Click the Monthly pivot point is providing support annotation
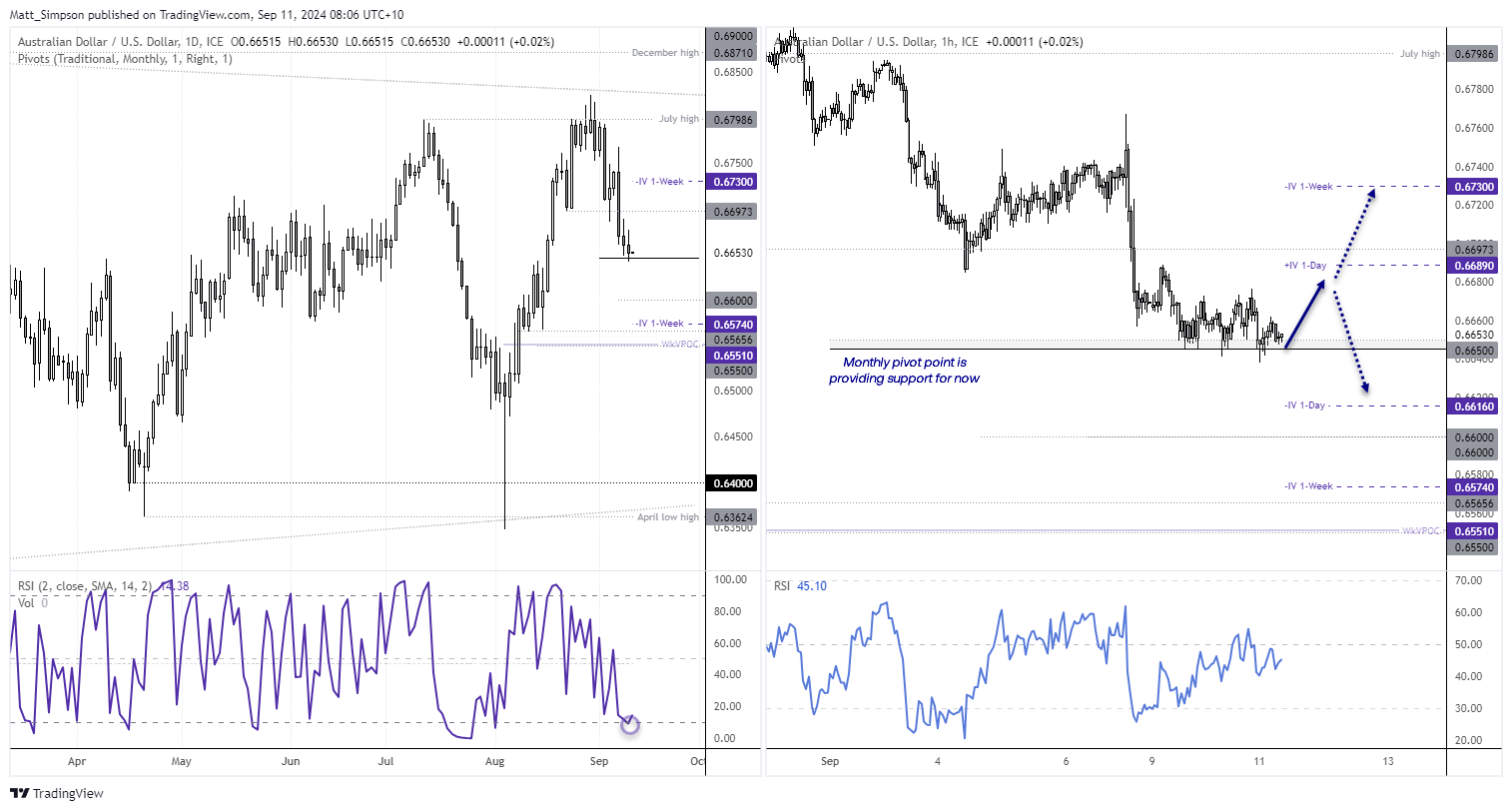 (x=904, y=371)
